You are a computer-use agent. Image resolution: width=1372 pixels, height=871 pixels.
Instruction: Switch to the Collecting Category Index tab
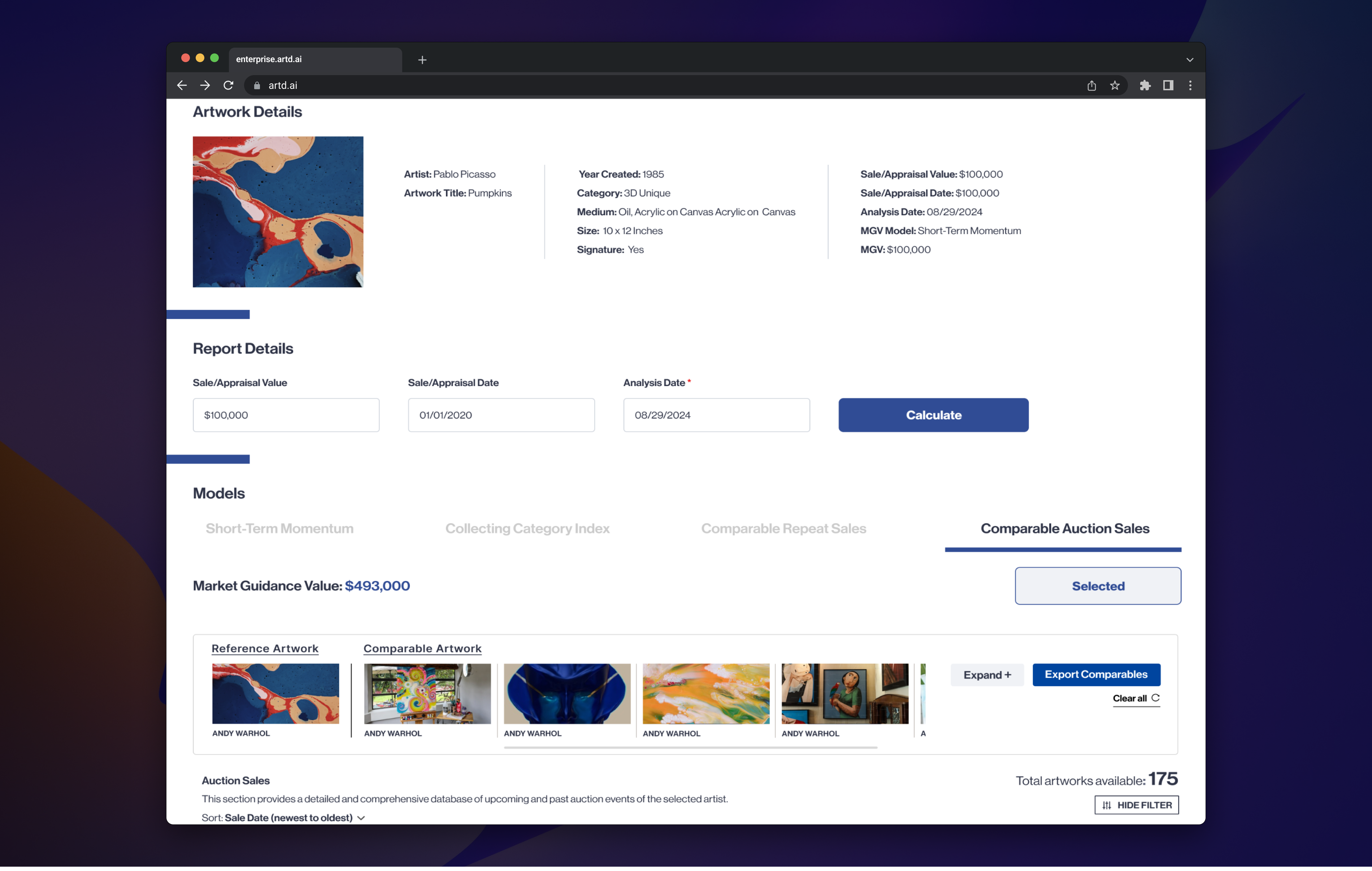coord(527,528)
